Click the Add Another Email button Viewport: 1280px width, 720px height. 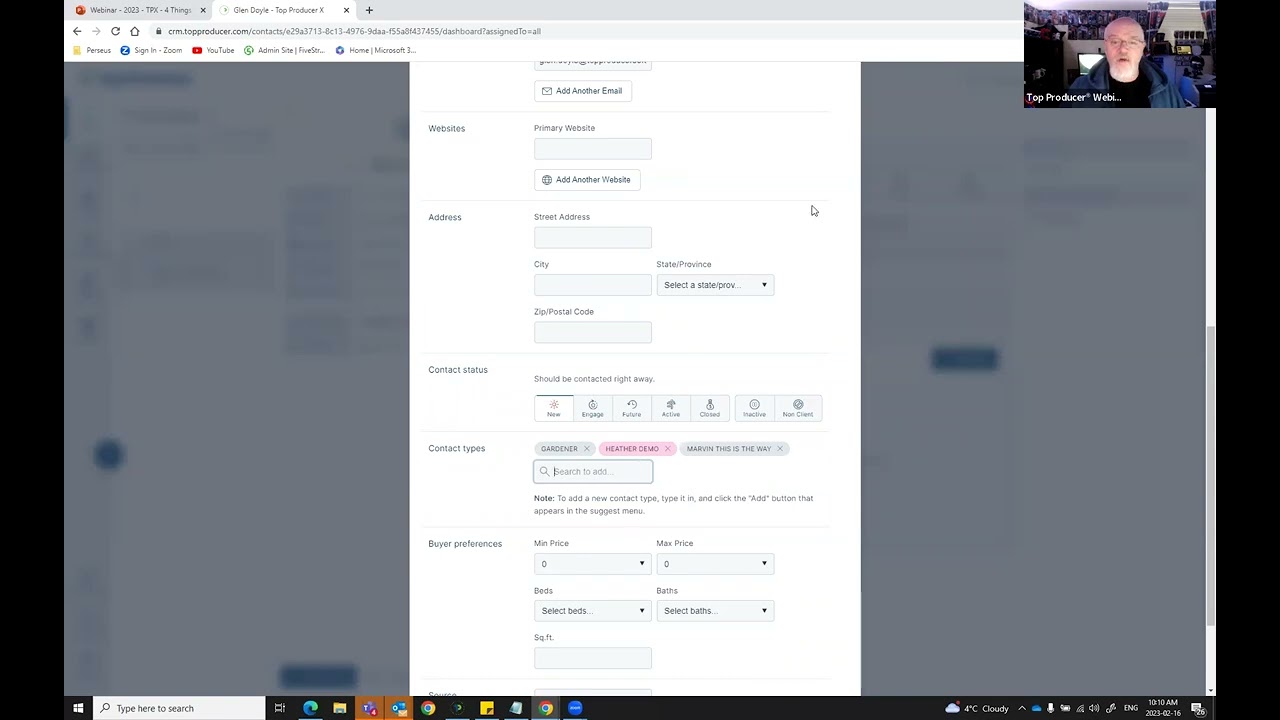(x=582, y=91)
